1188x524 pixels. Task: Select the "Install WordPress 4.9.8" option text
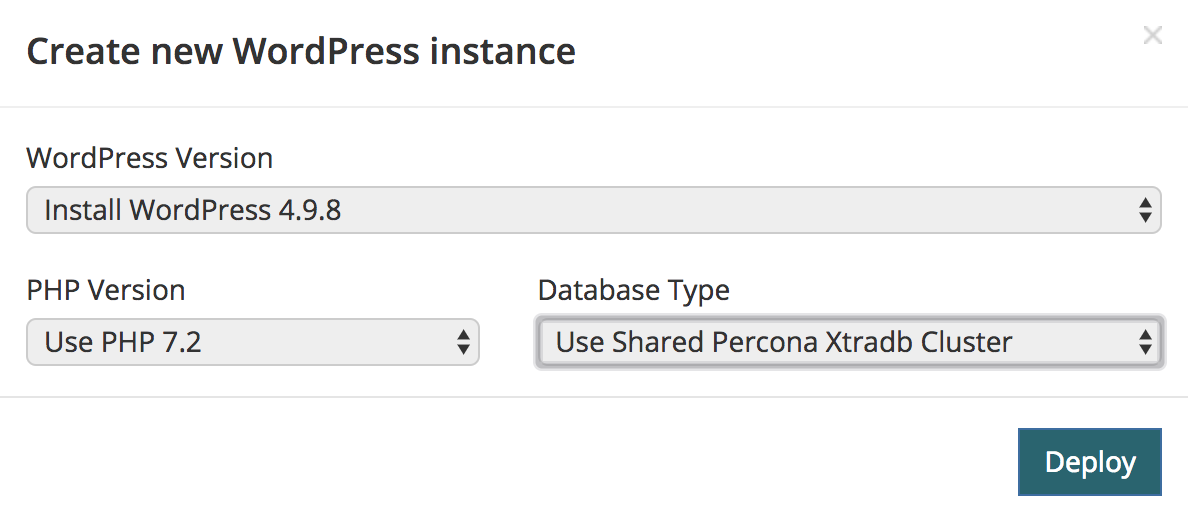point(193,210)
